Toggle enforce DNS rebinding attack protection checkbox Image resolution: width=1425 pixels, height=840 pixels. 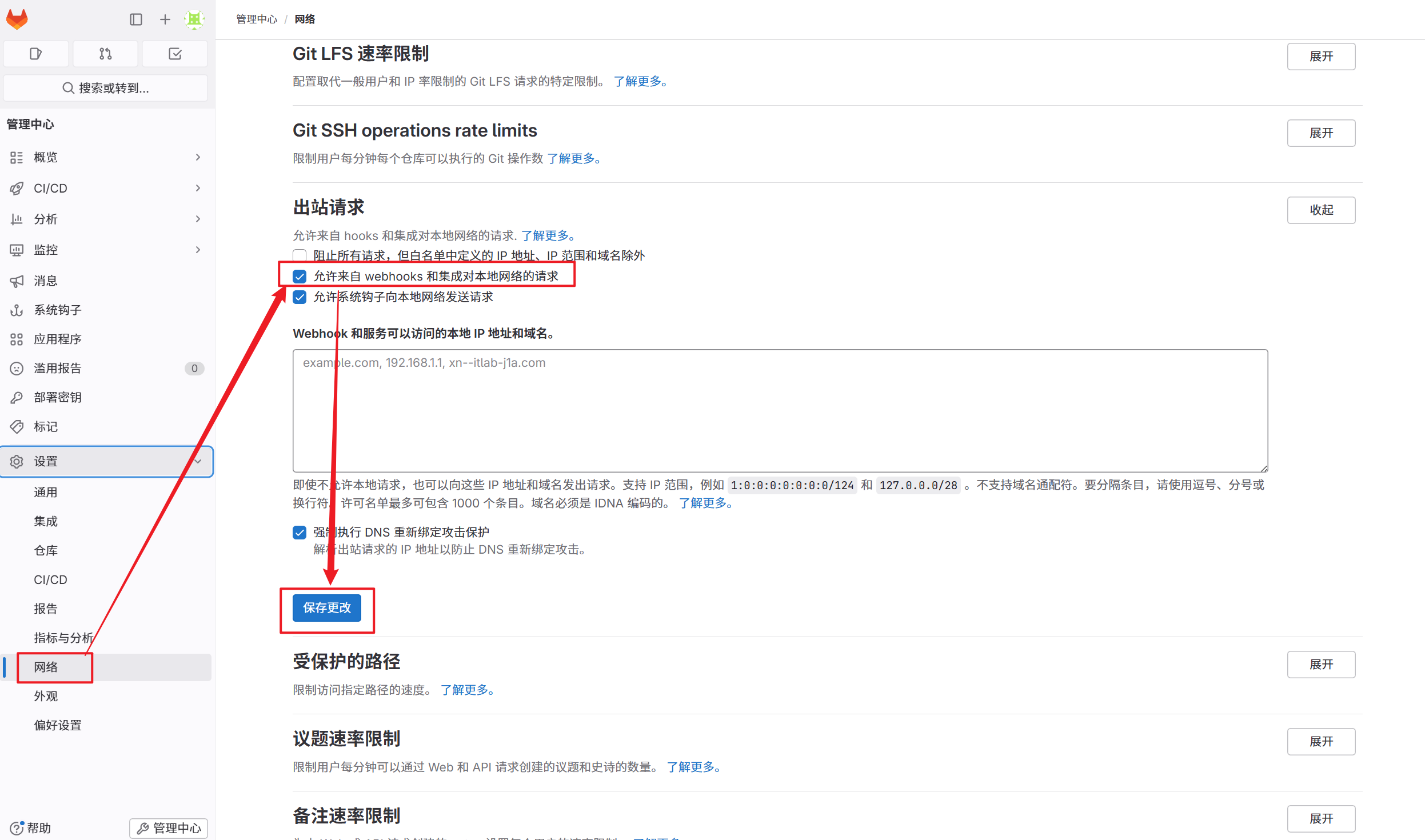[x=300, y=533]
